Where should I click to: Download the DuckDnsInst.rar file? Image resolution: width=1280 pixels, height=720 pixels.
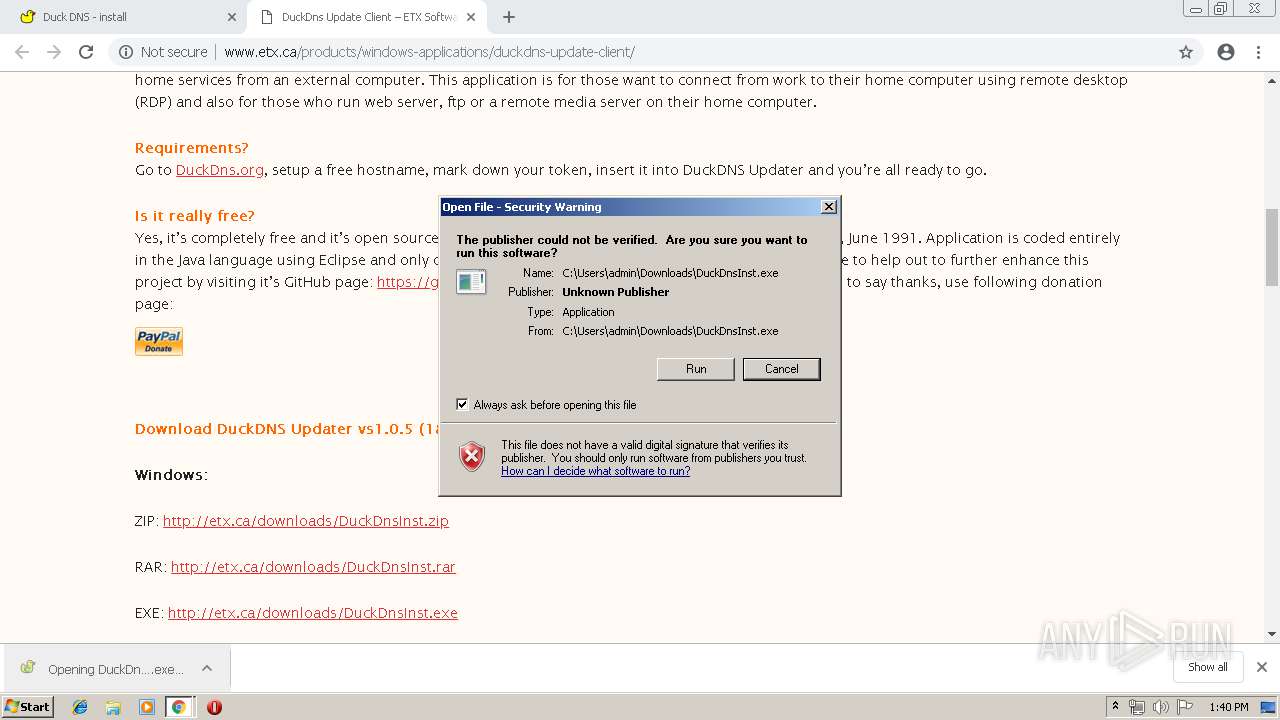pos(313,567)
